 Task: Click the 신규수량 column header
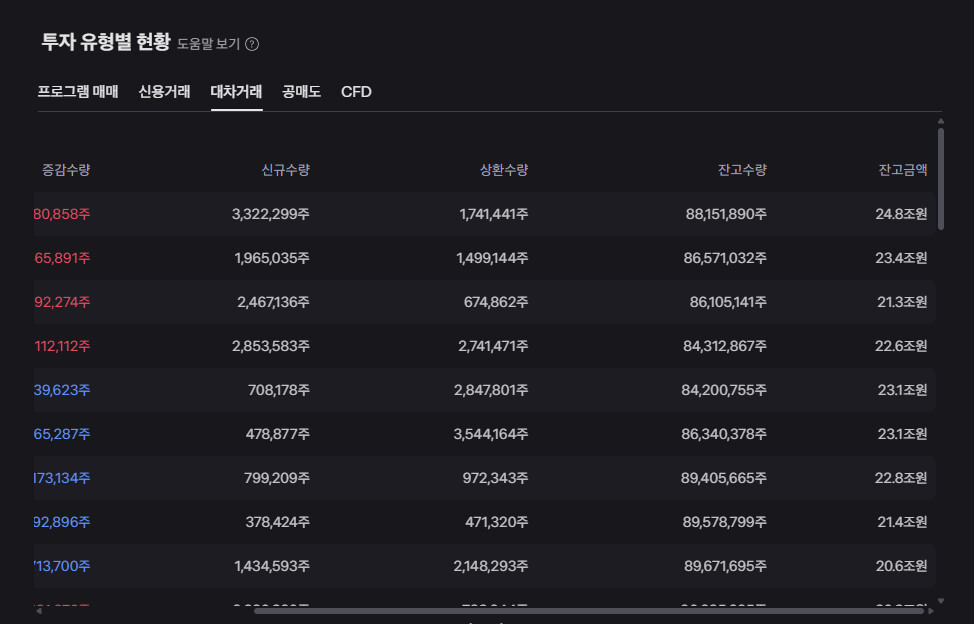tap(285, 170)
